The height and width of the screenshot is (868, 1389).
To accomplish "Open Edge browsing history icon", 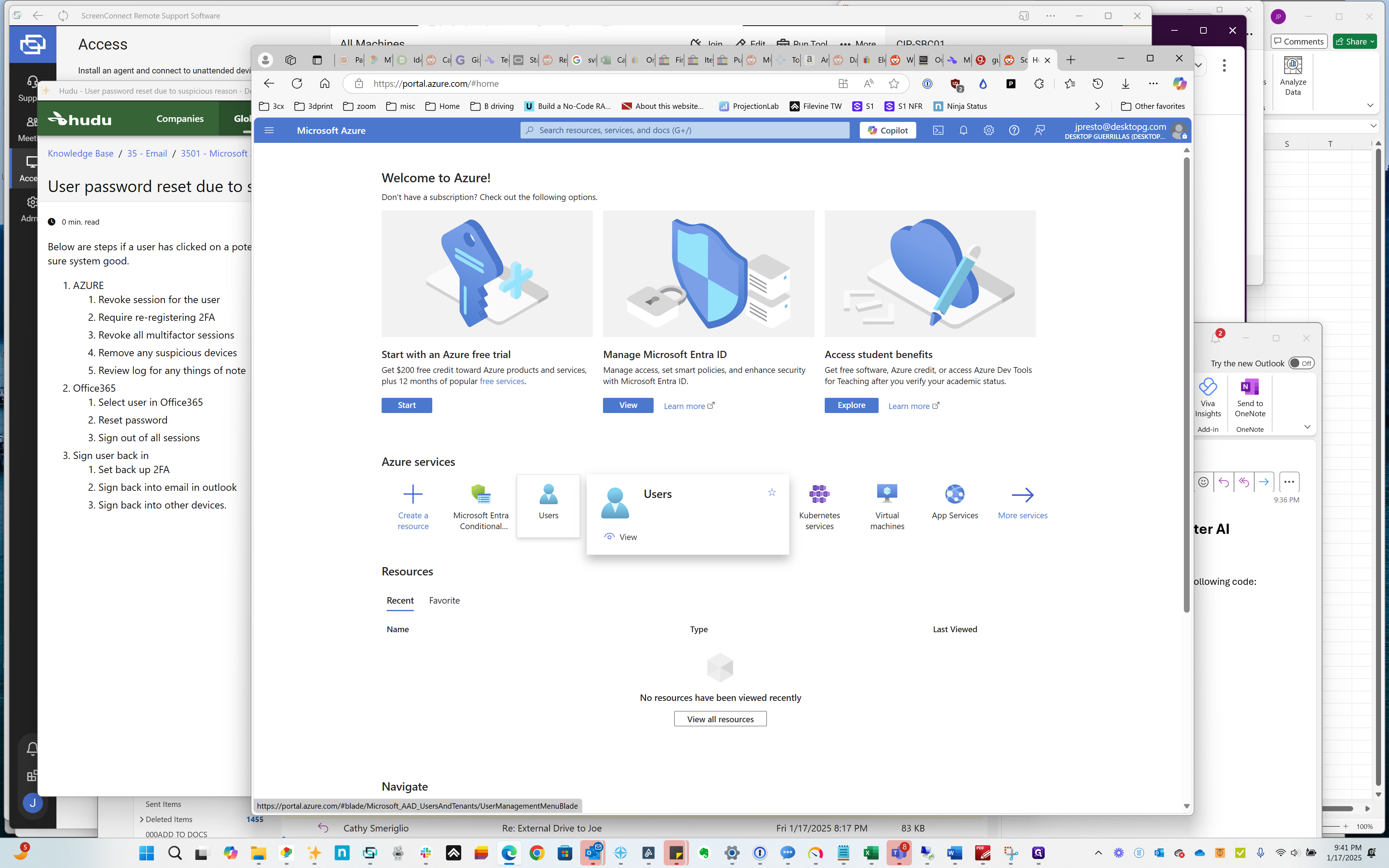I will (1097, 84).
